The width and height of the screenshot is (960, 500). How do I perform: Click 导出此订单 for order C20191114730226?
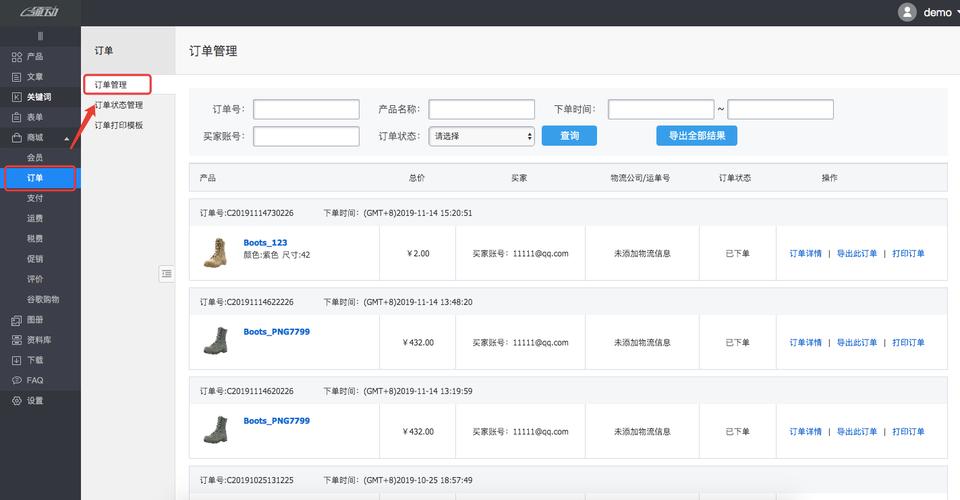[857, 253]
